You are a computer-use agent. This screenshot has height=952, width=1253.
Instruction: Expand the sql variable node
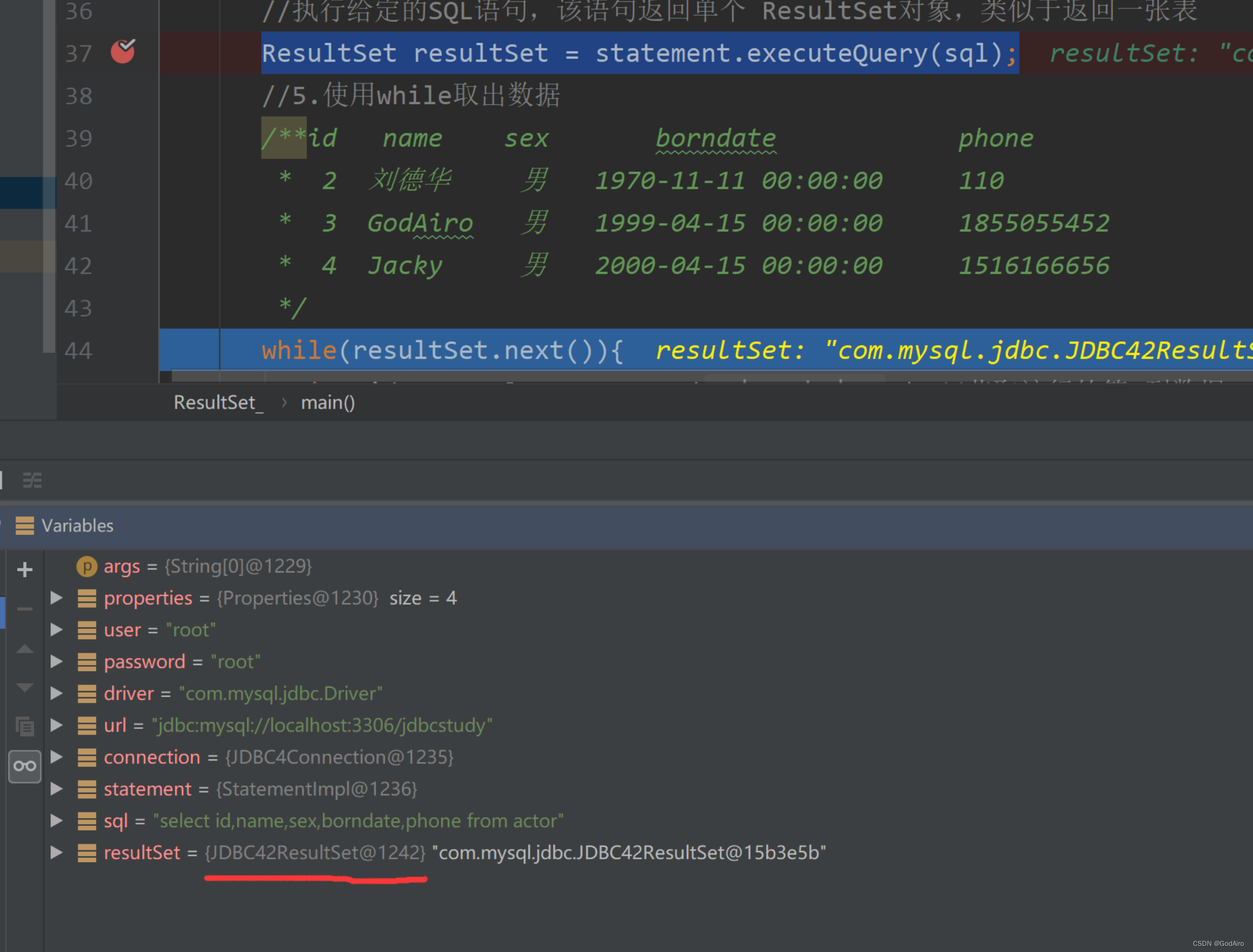56,820
